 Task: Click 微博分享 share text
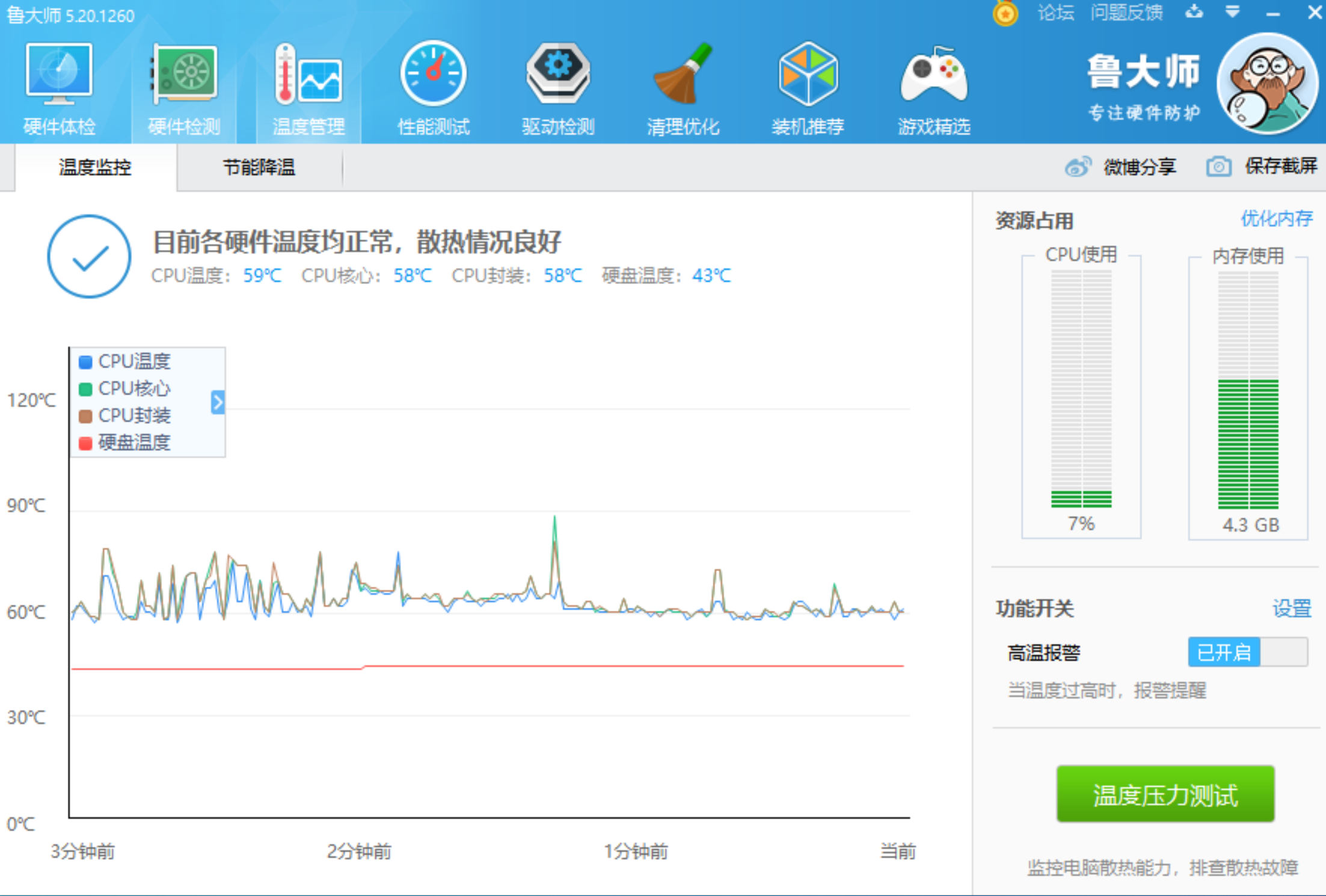tap(1140, 167)
